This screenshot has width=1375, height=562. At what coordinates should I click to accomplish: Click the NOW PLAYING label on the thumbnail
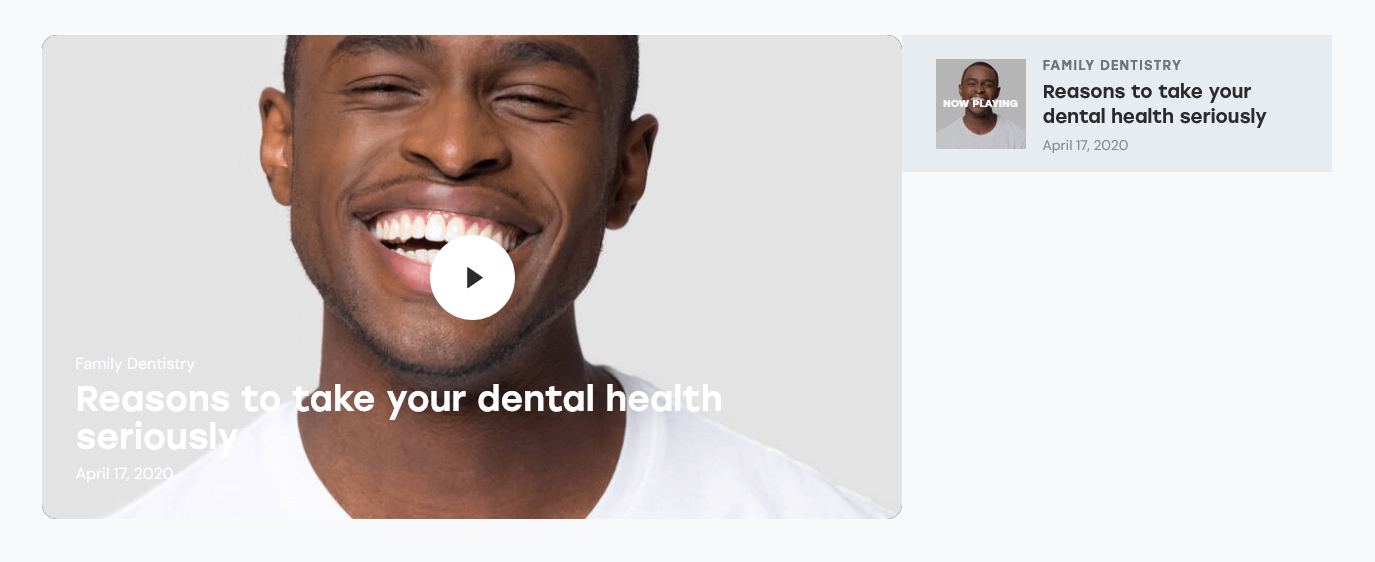click(x=981, y=104)
